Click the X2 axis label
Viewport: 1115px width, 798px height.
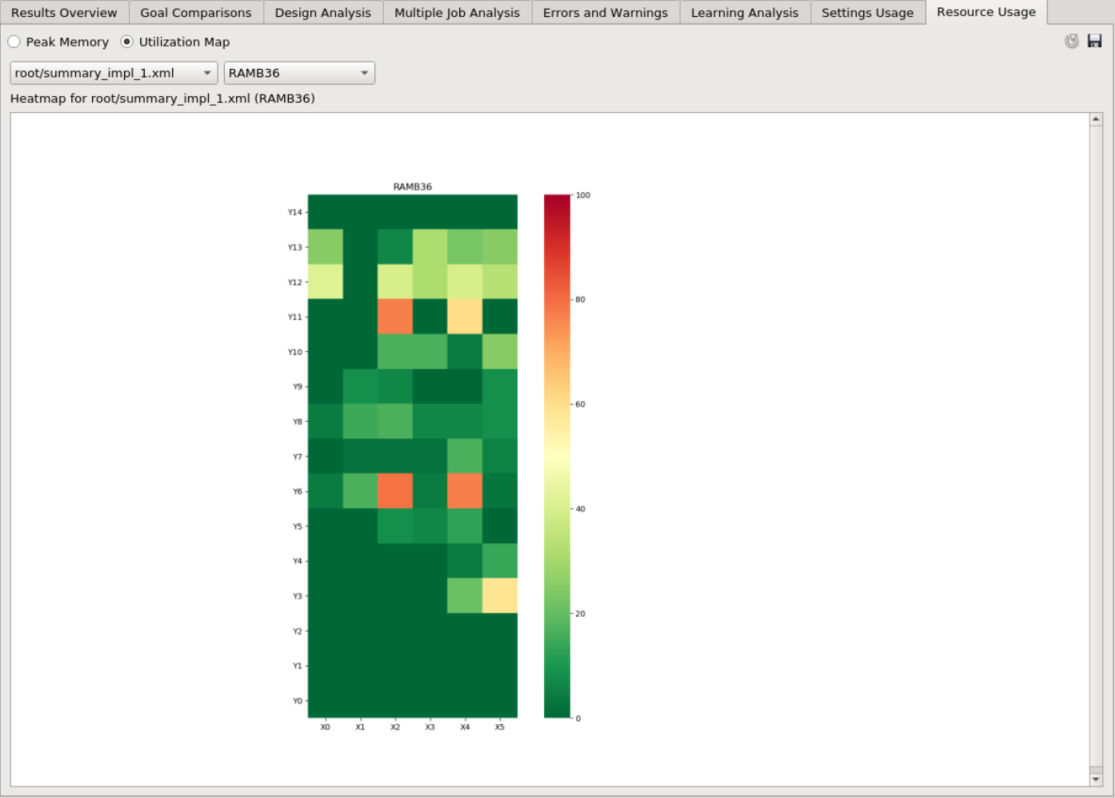(395, 727)
